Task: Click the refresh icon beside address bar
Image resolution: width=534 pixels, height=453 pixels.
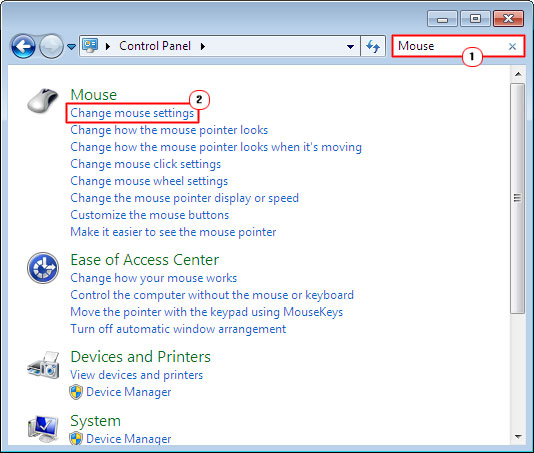Action: [x=373, y=46]
